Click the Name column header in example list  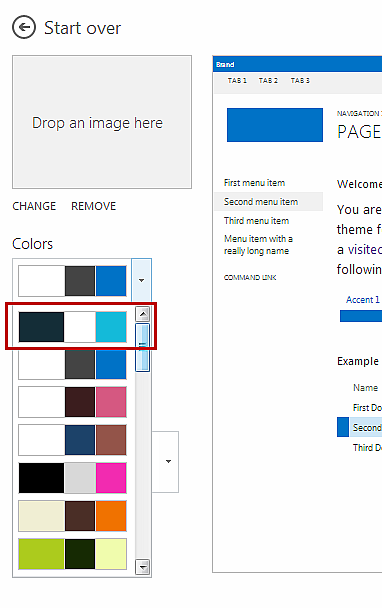[365, 388]
